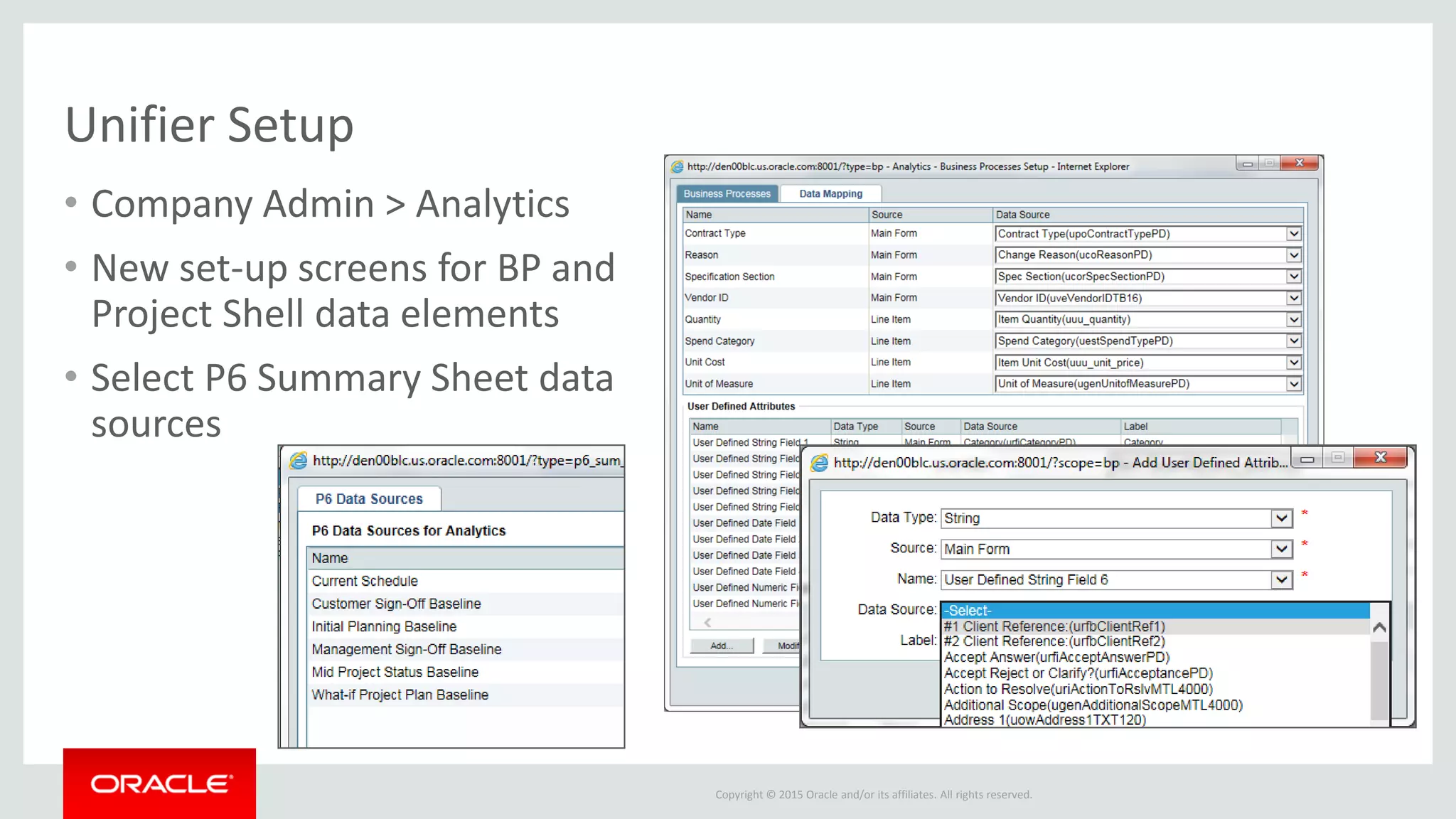Viewport: 1456px width, 819px height.
Task: Select the Specification Section name cell
Action: click(775, 277)
